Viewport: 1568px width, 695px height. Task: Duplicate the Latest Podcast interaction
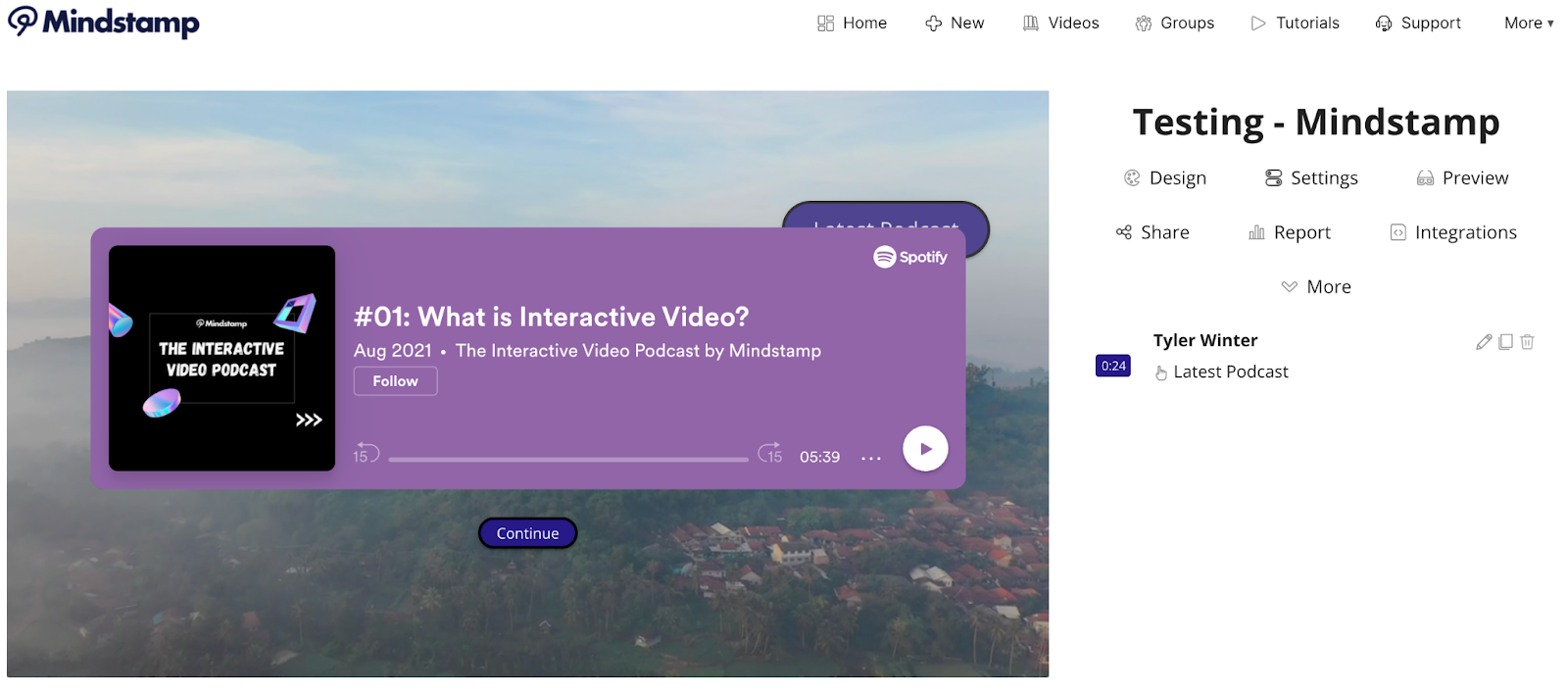click(x=1505, y=341)
